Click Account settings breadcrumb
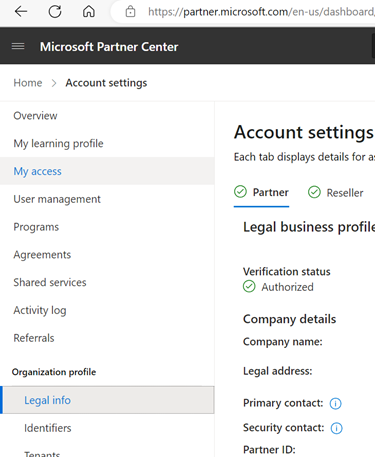Image resolution: width=375 pixels, height=457 pixels. coord(106,83)
